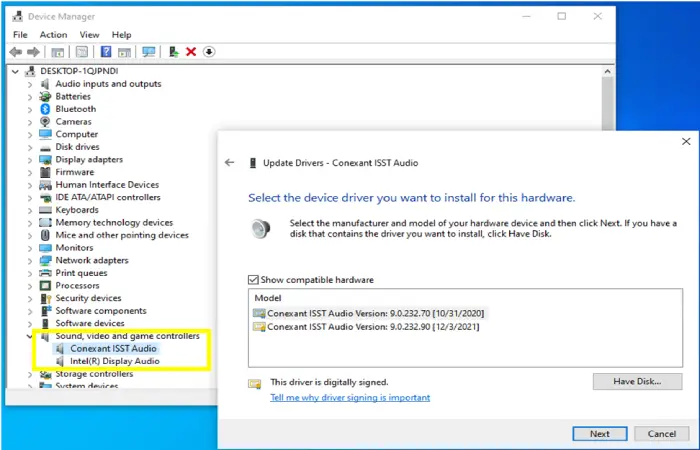700x450 pixels.
Task: Expand the Memory technology devices node
Action: [30, 222]
